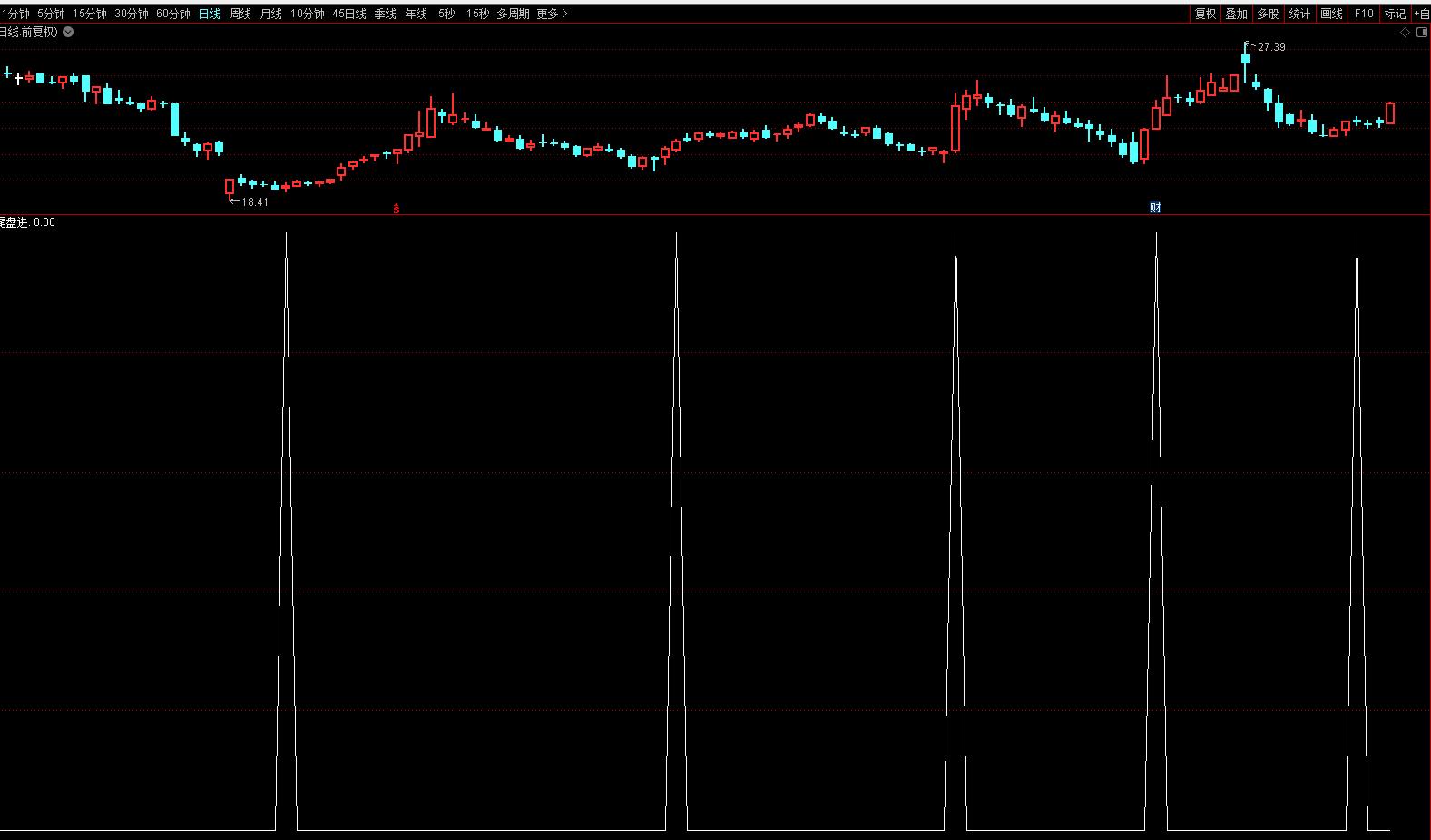Toggle the 多股 multi-stock view
This screenshot has width=1431, height=840.
click(x=1268, y=14)
